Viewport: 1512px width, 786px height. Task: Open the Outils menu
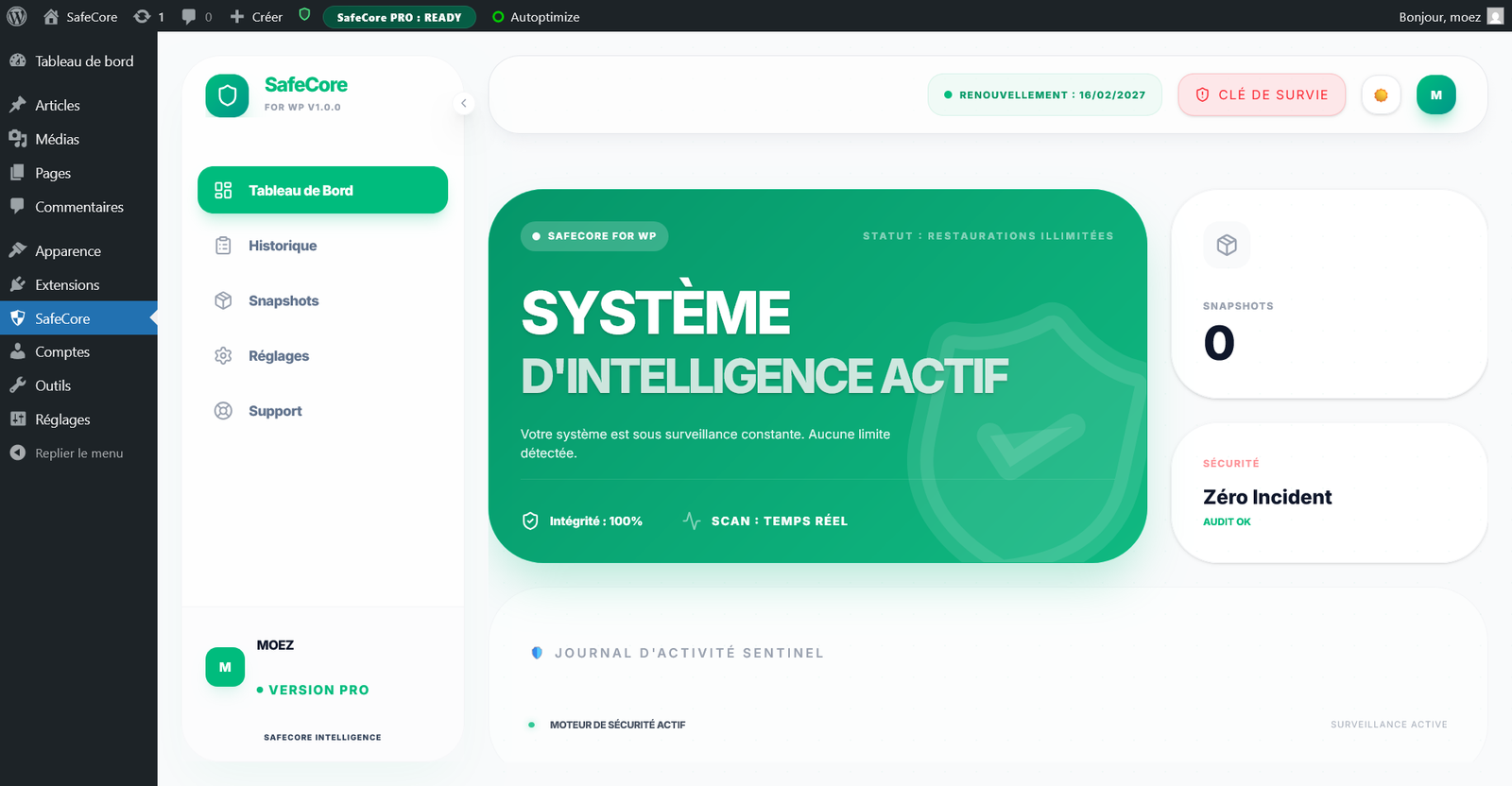(78, 385)
